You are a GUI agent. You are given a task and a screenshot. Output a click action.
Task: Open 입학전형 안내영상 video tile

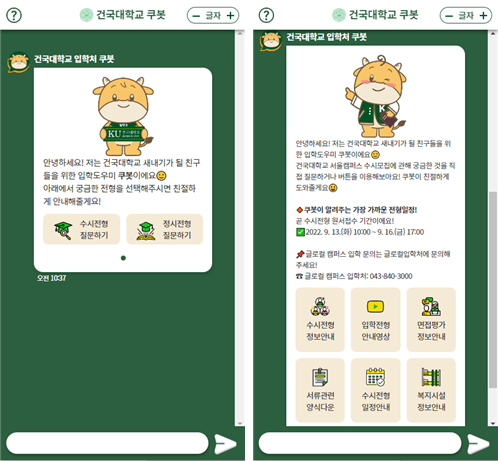click(376, 319)
